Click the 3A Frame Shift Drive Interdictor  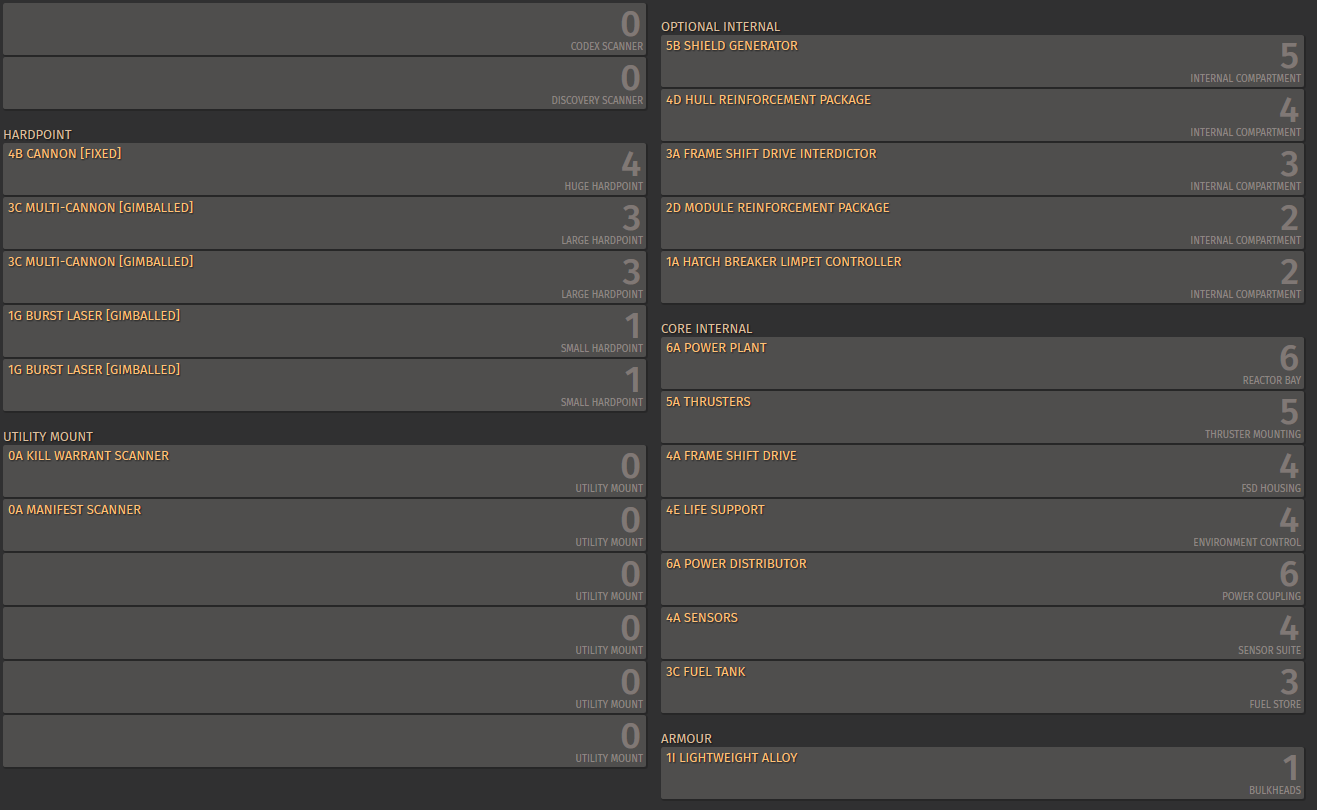(982, 169)
